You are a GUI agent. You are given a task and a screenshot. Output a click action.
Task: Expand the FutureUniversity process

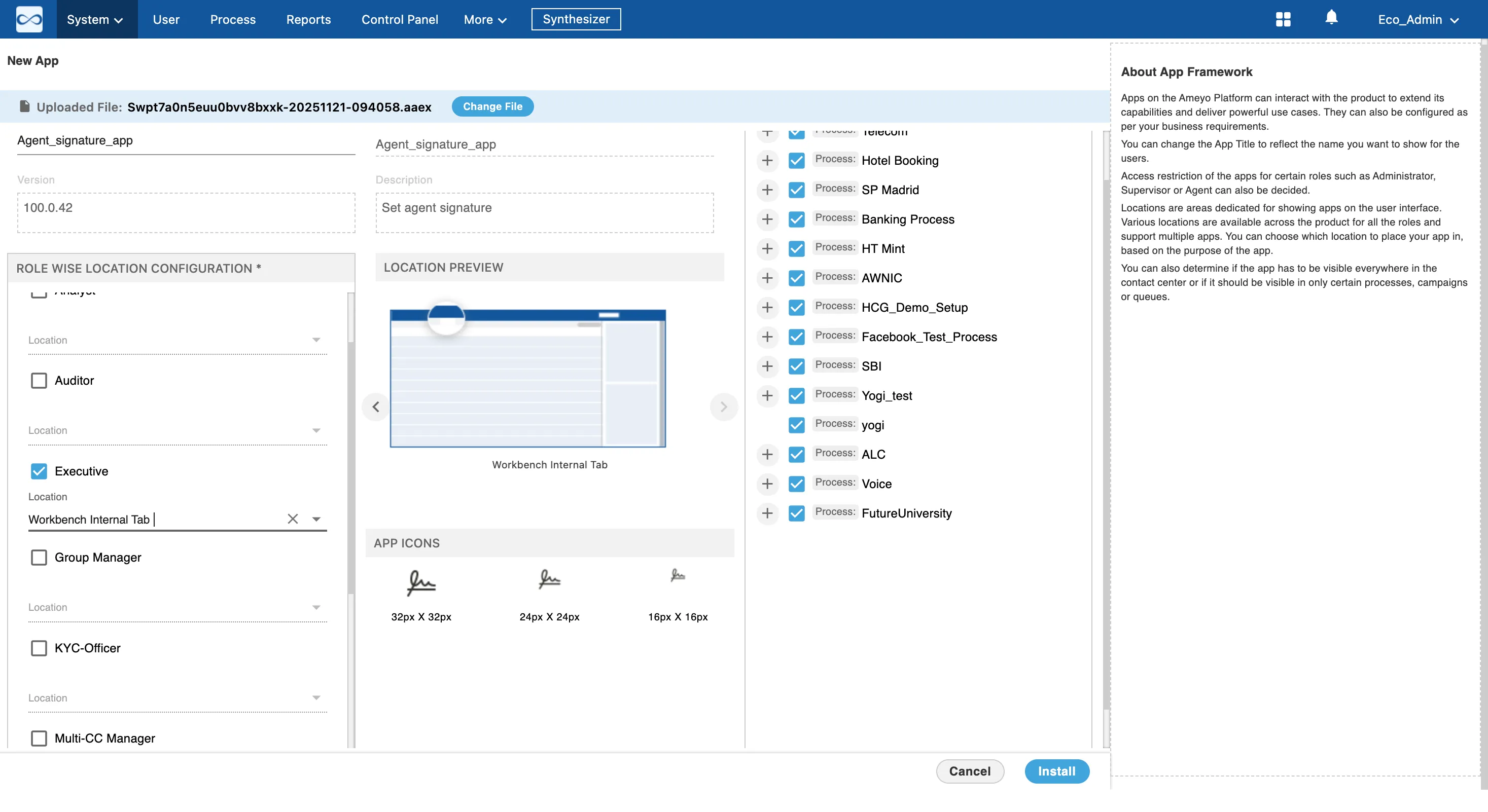(x=767, y=513)
